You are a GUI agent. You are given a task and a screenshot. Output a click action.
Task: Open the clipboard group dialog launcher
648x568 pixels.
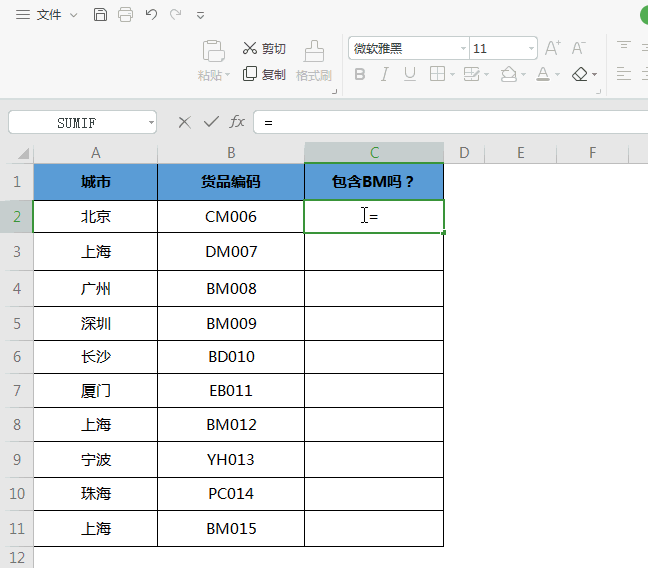tap(335, 92)
